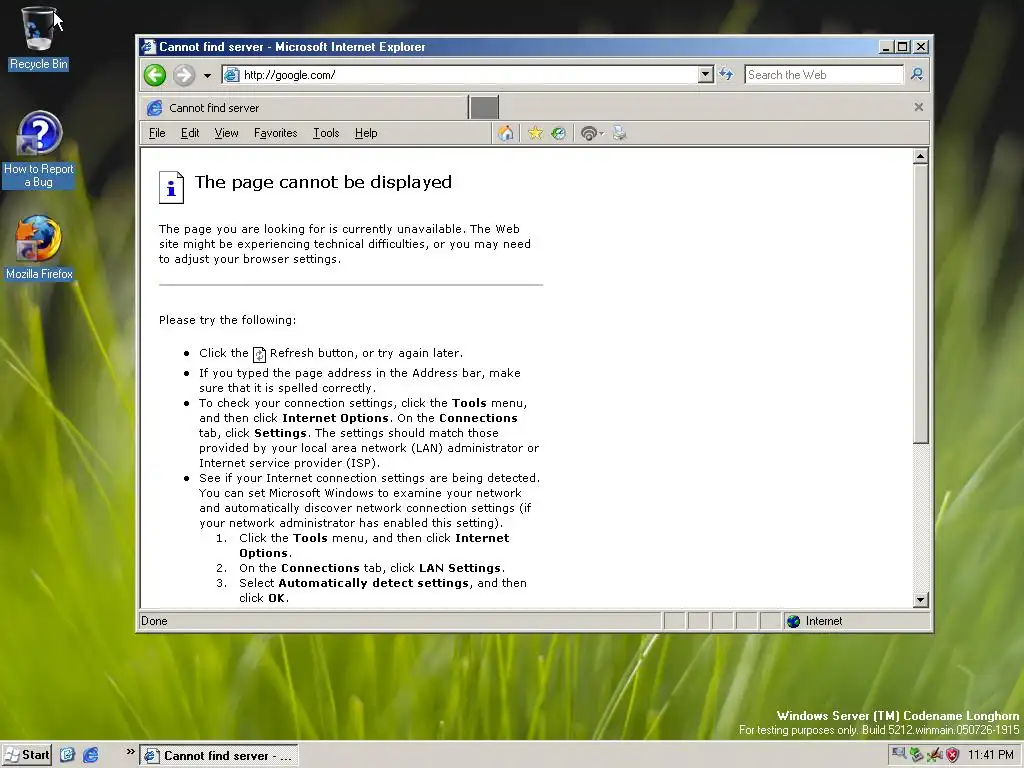
Task: Open the Recycle Bin desktop icon
Action: point(39,38)
